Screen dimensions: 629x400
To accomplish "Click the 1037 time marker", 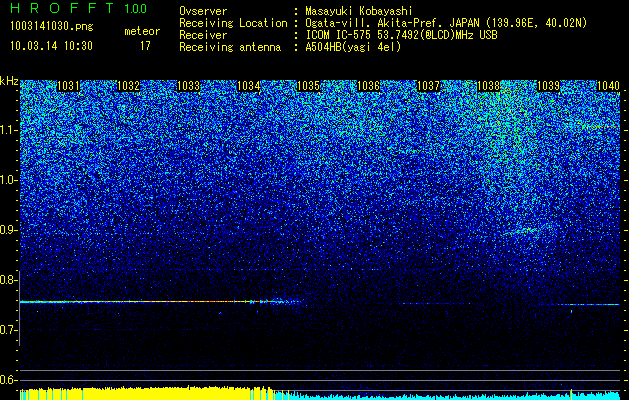I will [428, 86].
